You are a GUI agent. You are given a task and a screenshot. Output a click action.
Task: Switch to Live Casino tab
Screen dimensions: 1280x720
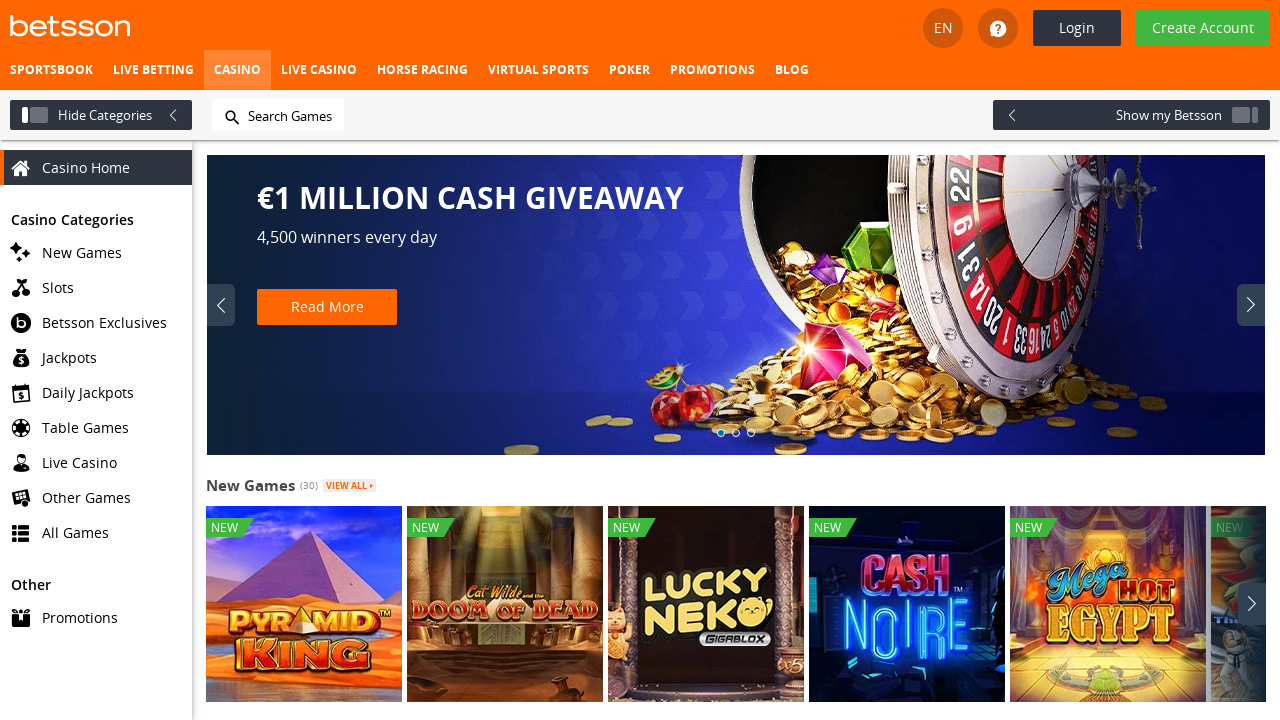[319, 70]
